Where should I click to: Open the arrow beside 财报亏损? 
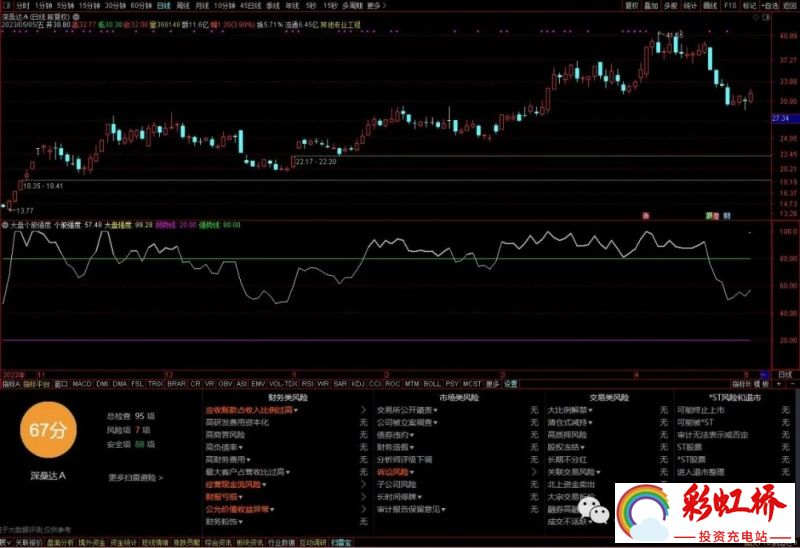[x=363, y=496]
